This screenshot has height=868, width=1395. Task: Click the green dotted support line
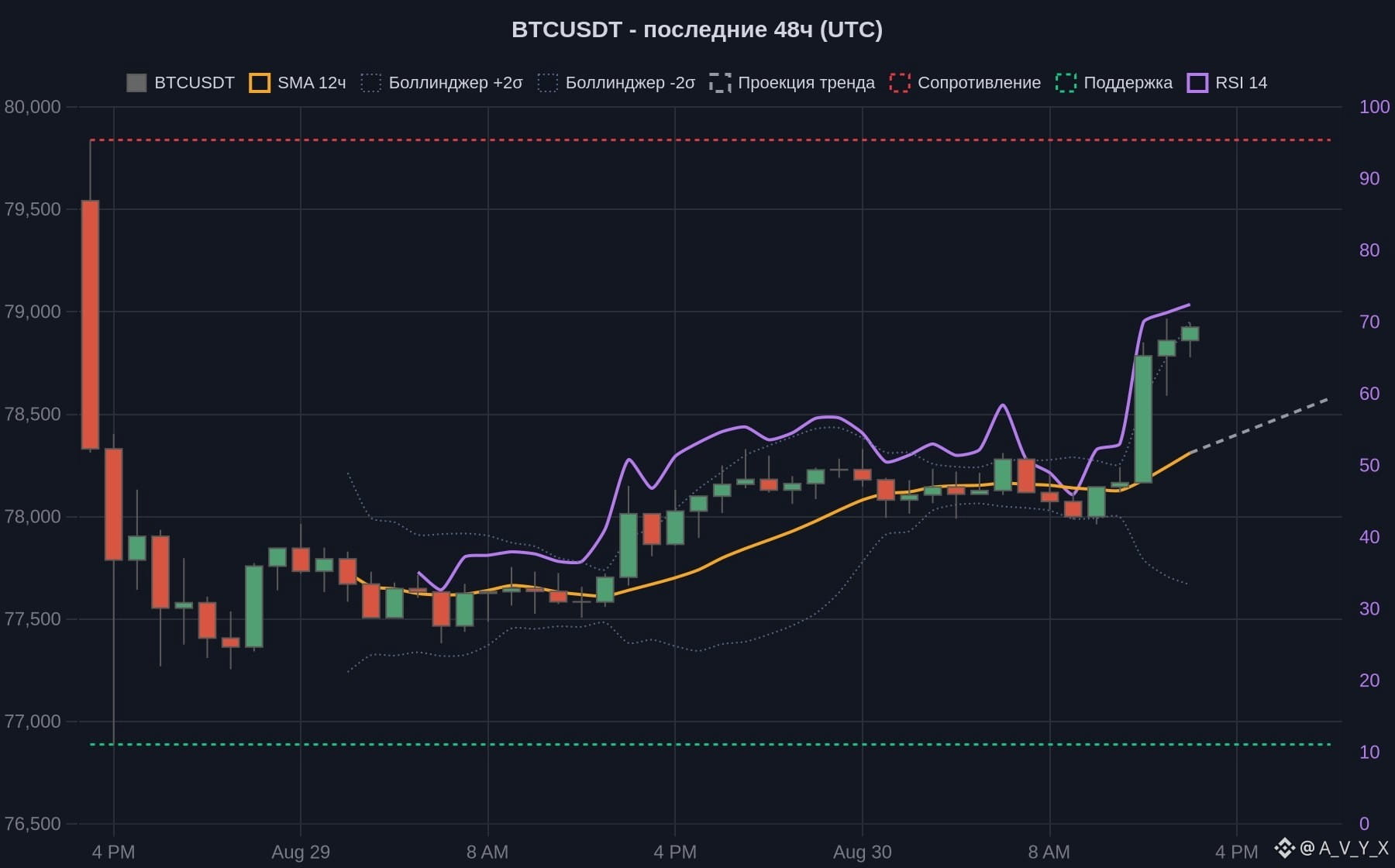click(710, 745)
